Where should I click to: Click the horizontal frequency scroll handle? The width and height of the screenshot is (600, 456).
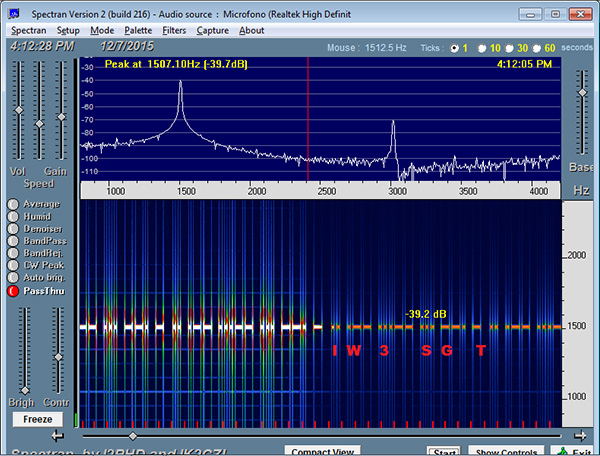133,436
